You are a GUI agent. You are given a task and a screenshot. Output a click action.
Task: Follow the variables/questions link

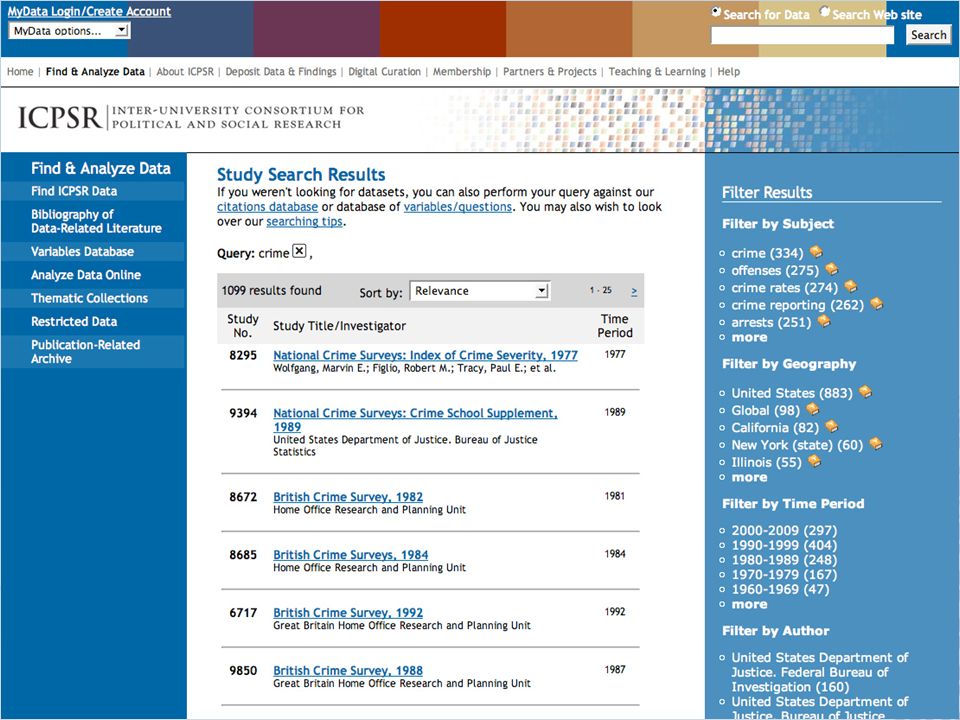click(457, 207)
